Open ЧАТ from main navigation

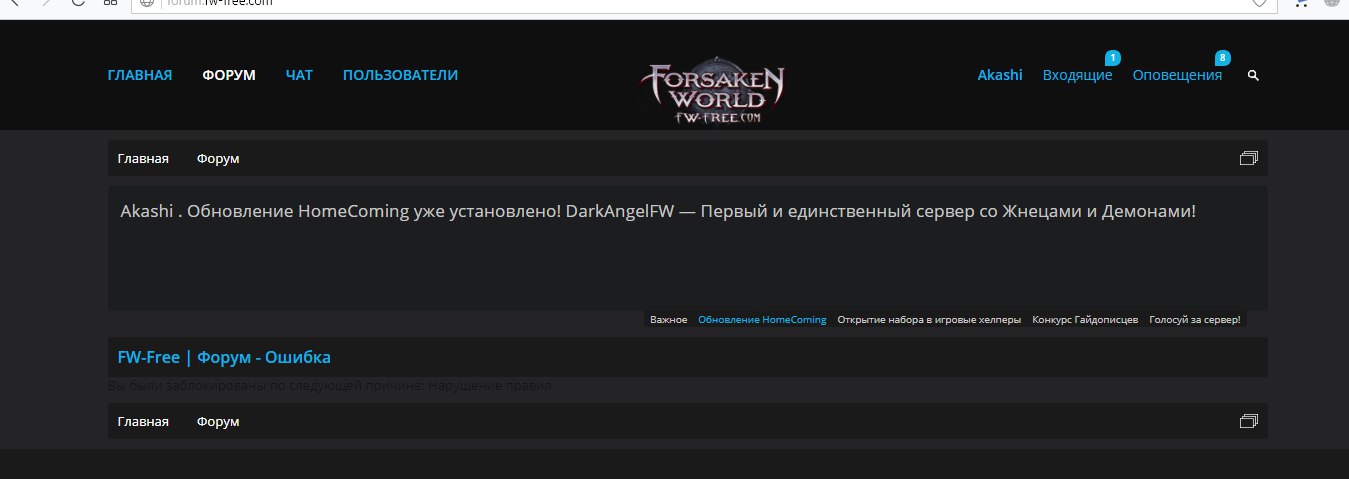299,75
